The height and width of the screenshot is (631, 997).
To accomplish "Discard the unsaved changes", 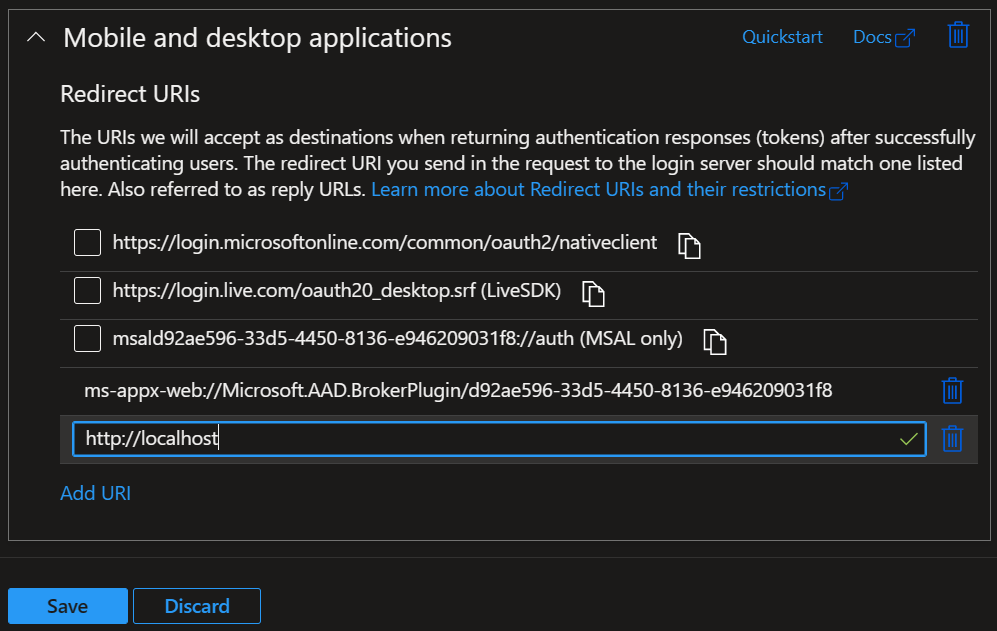I will tap(197, 606).
